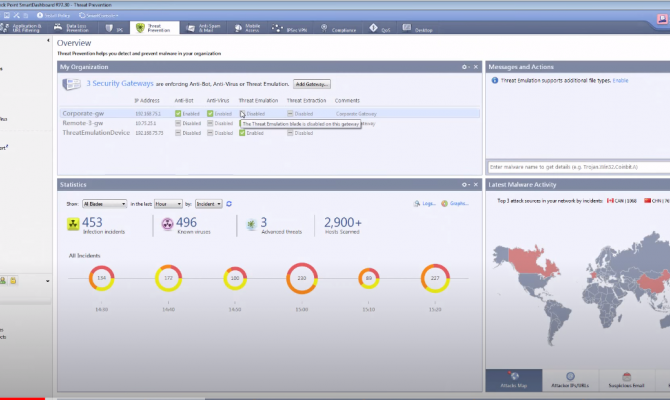This screenshot has width=670, height=400.
Task: Click the Advanced threats icon
Action: (249, 226)
